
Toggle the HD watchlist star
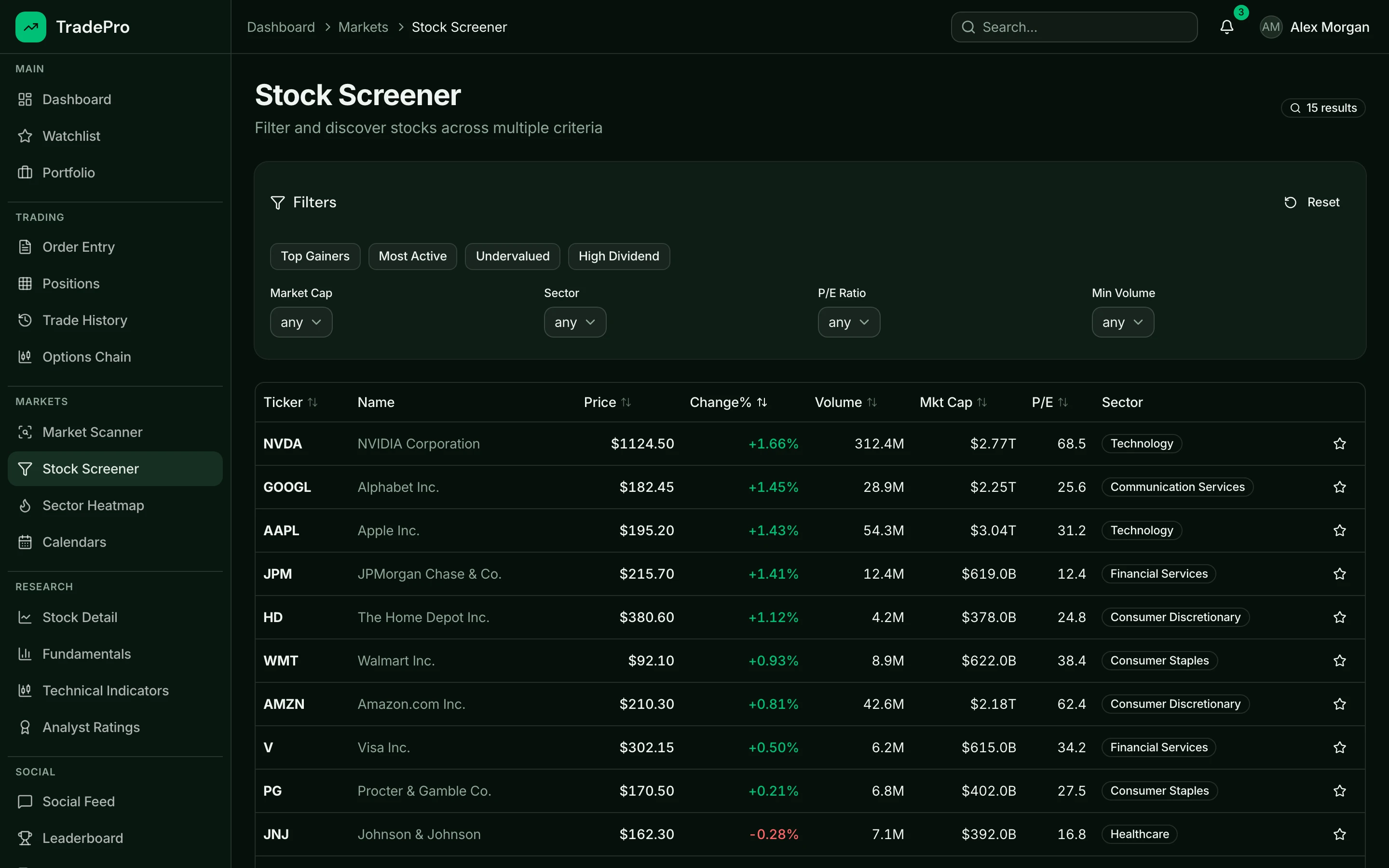tap(1340, 617)
